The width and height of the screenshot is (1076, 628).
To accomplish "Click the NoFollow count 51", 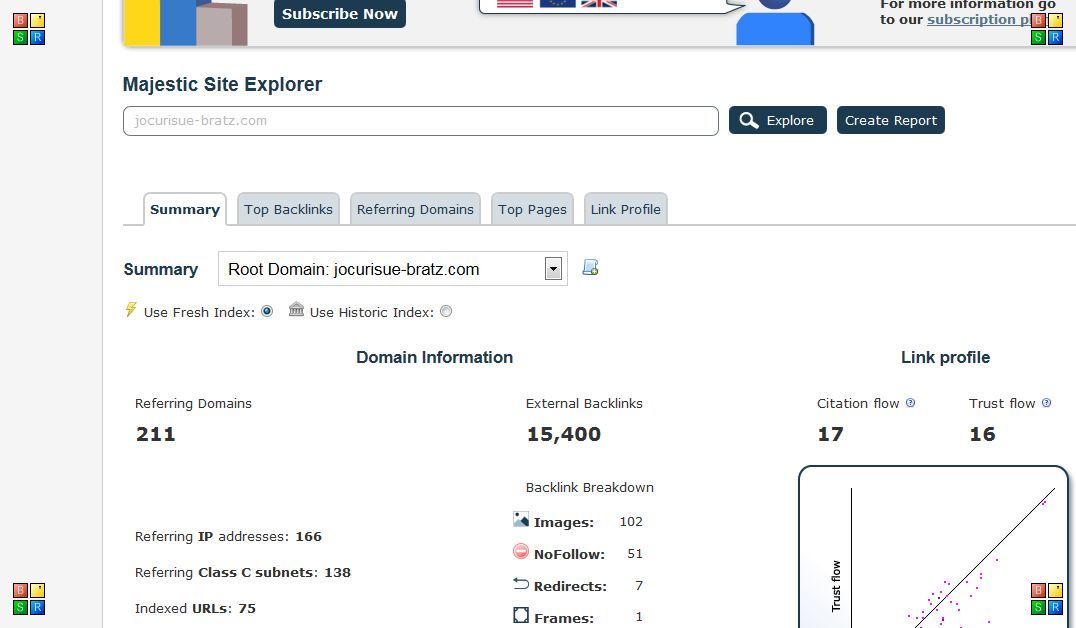I will pos(635,553).
